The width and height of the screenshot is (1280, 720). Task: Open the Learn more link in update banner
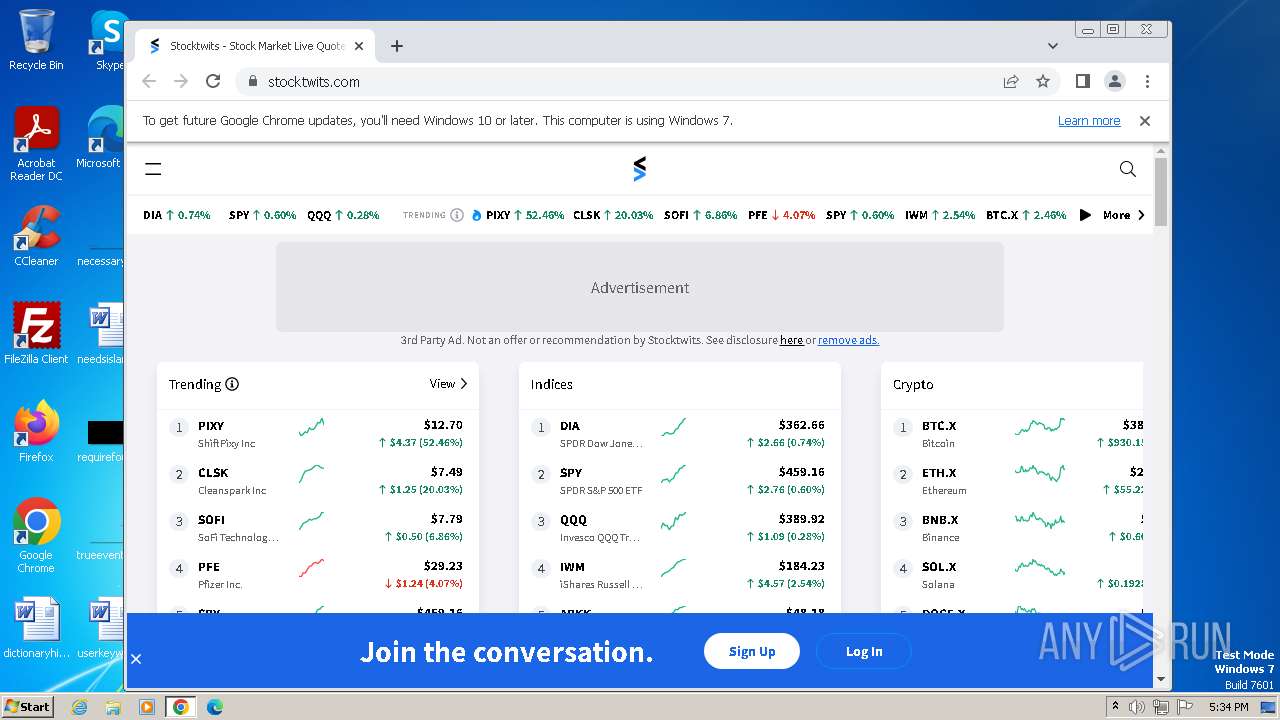tap(1089, 121)
